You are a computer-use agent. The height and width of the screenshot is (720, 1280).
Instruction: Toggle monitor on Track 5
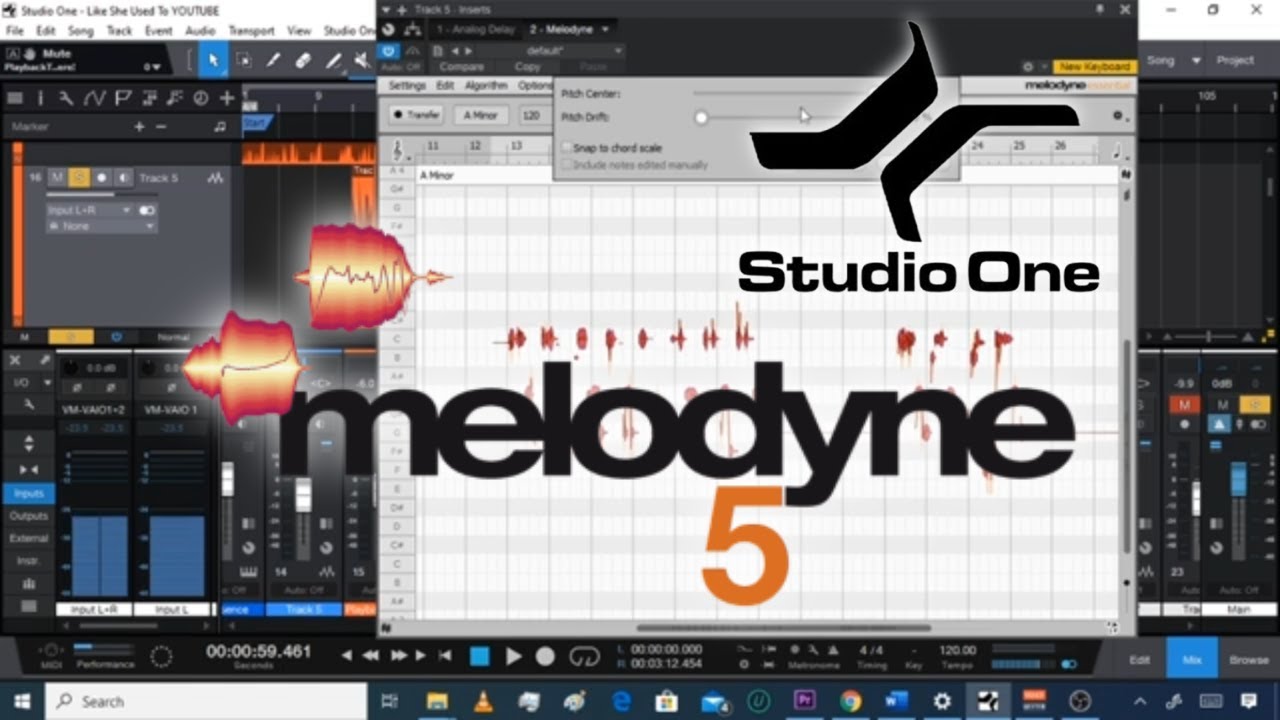(123, 177)
